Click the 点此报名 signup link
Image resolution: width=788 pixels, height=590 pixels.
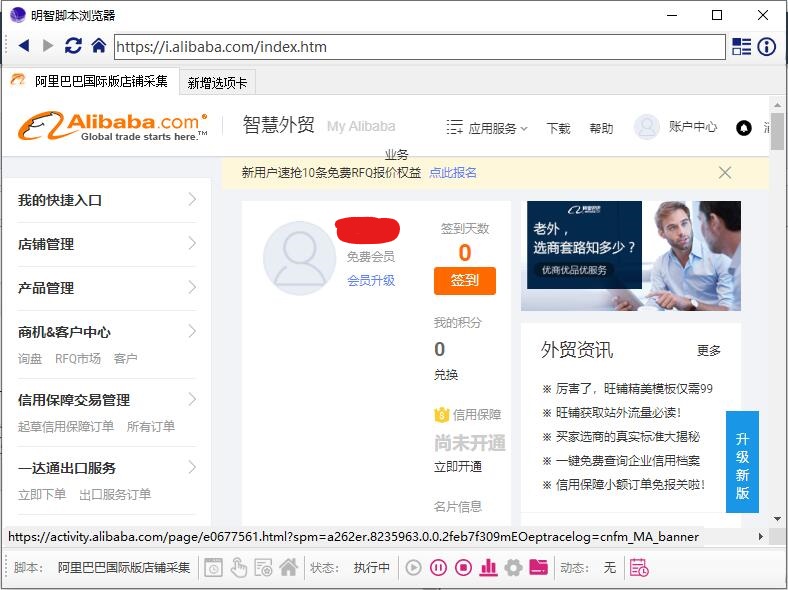click(453, 173)
